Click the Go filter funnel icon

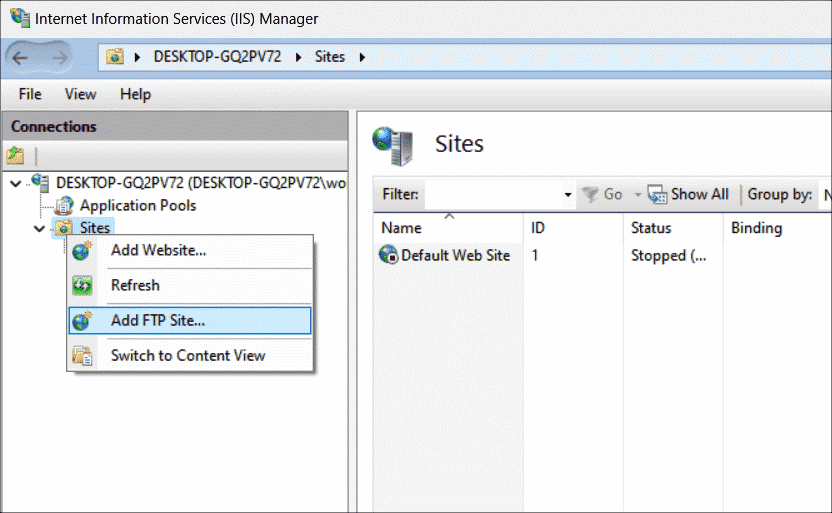coord(590,195)
